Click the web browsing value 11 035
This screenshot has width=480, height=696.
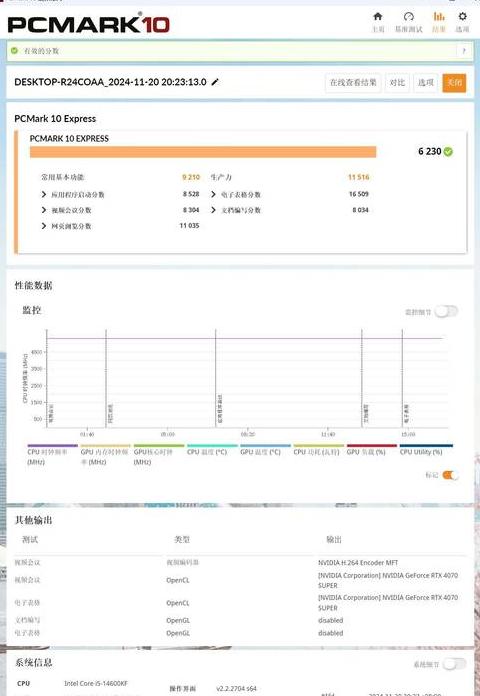189,225
